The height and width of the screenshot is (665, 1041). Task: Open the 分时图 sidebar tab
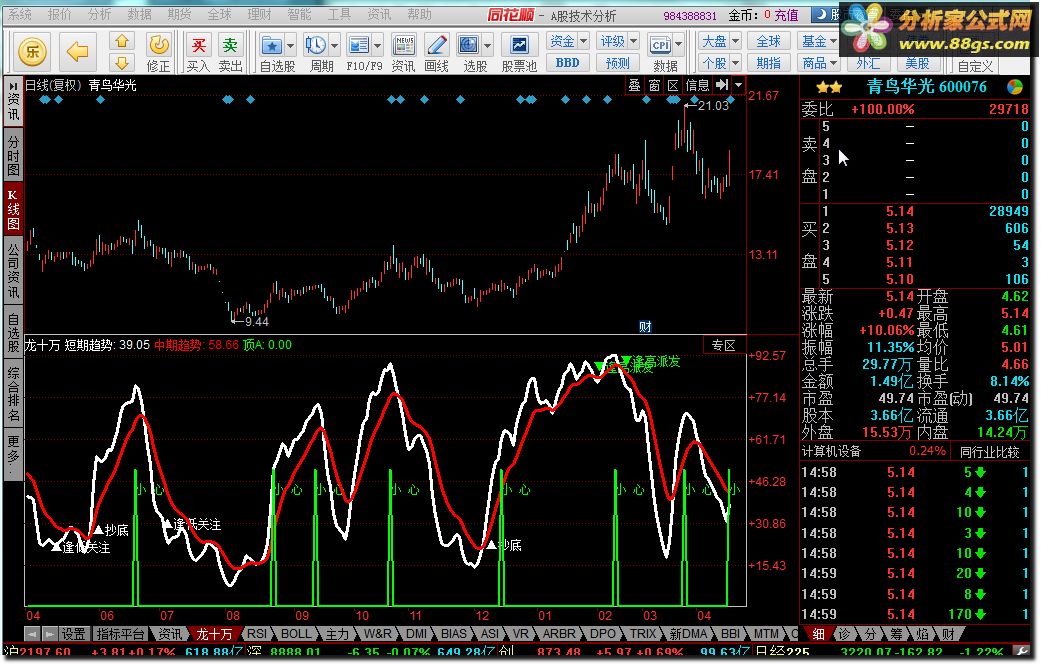point(13,155)
